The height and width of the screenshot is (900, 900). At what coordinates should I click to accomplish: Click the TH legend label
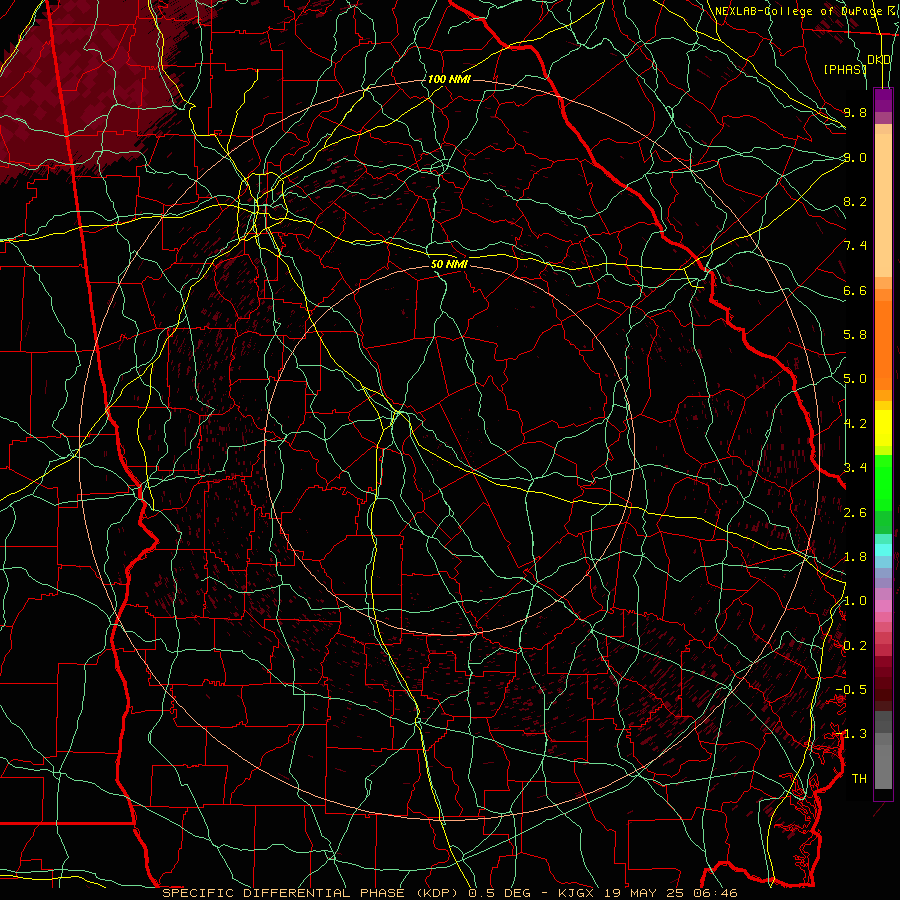[859, 779]
